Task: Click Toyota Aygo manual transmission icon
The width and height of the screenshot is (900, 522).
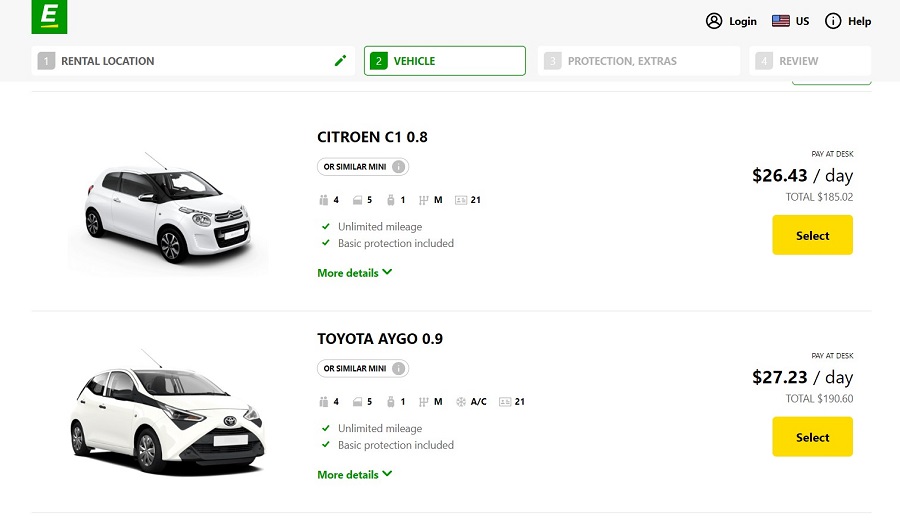Action: pyautogui.click(x=424, y=401)
